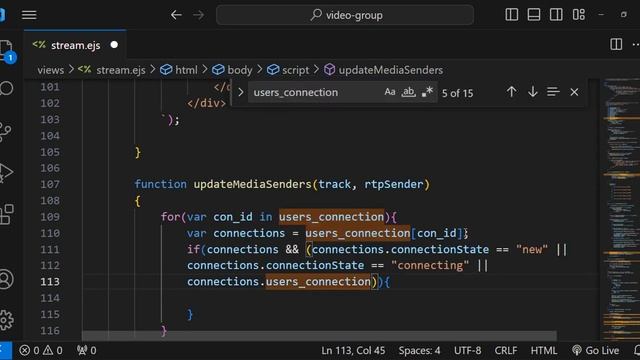Open errors and warnings status indicator
The width and height of the screenshot is (640, 360).
point(41,351)
